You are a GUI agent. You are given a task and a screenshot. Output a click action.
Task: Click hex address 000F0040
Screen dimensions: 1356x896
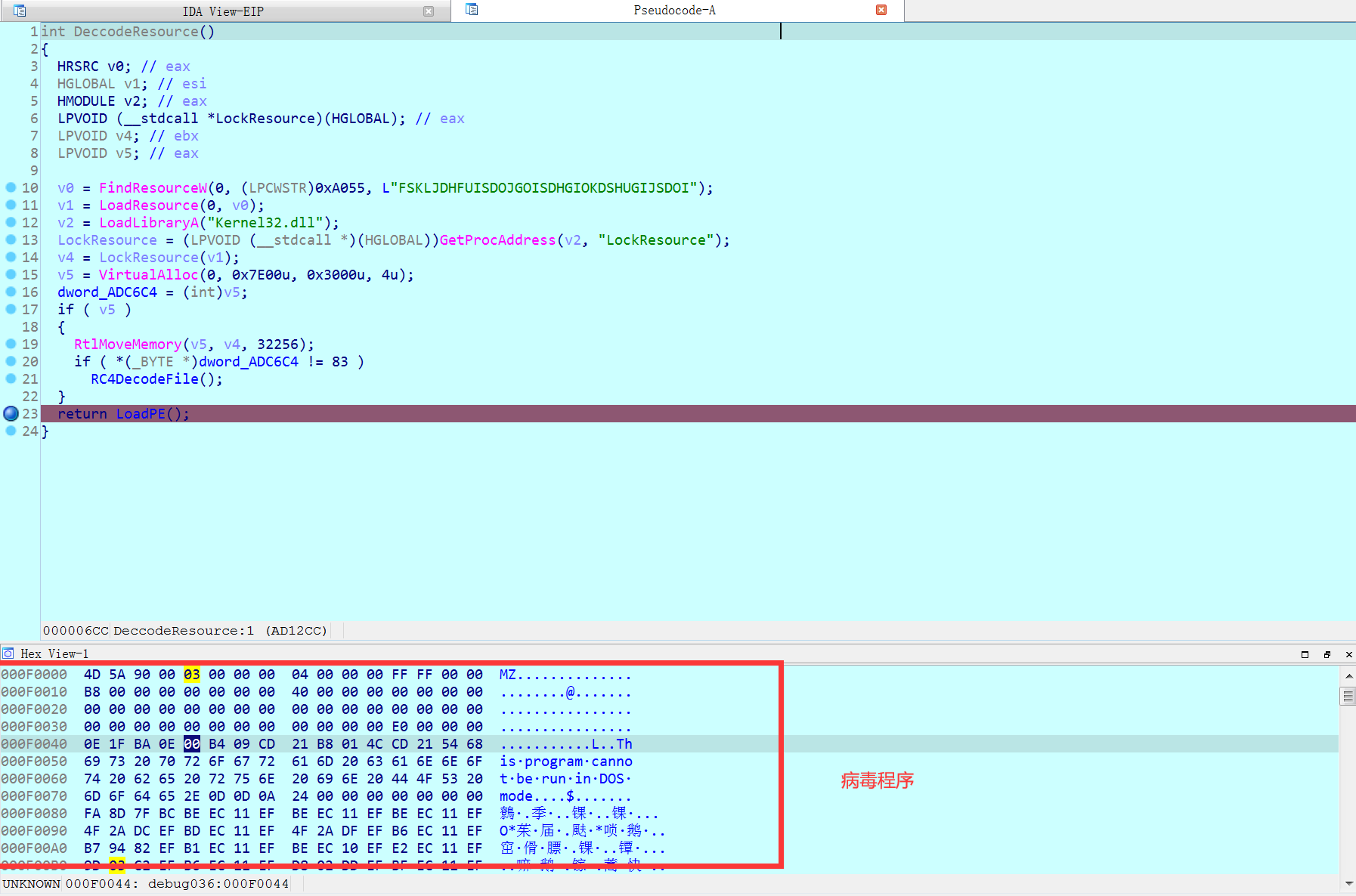(x=34, y=744)
